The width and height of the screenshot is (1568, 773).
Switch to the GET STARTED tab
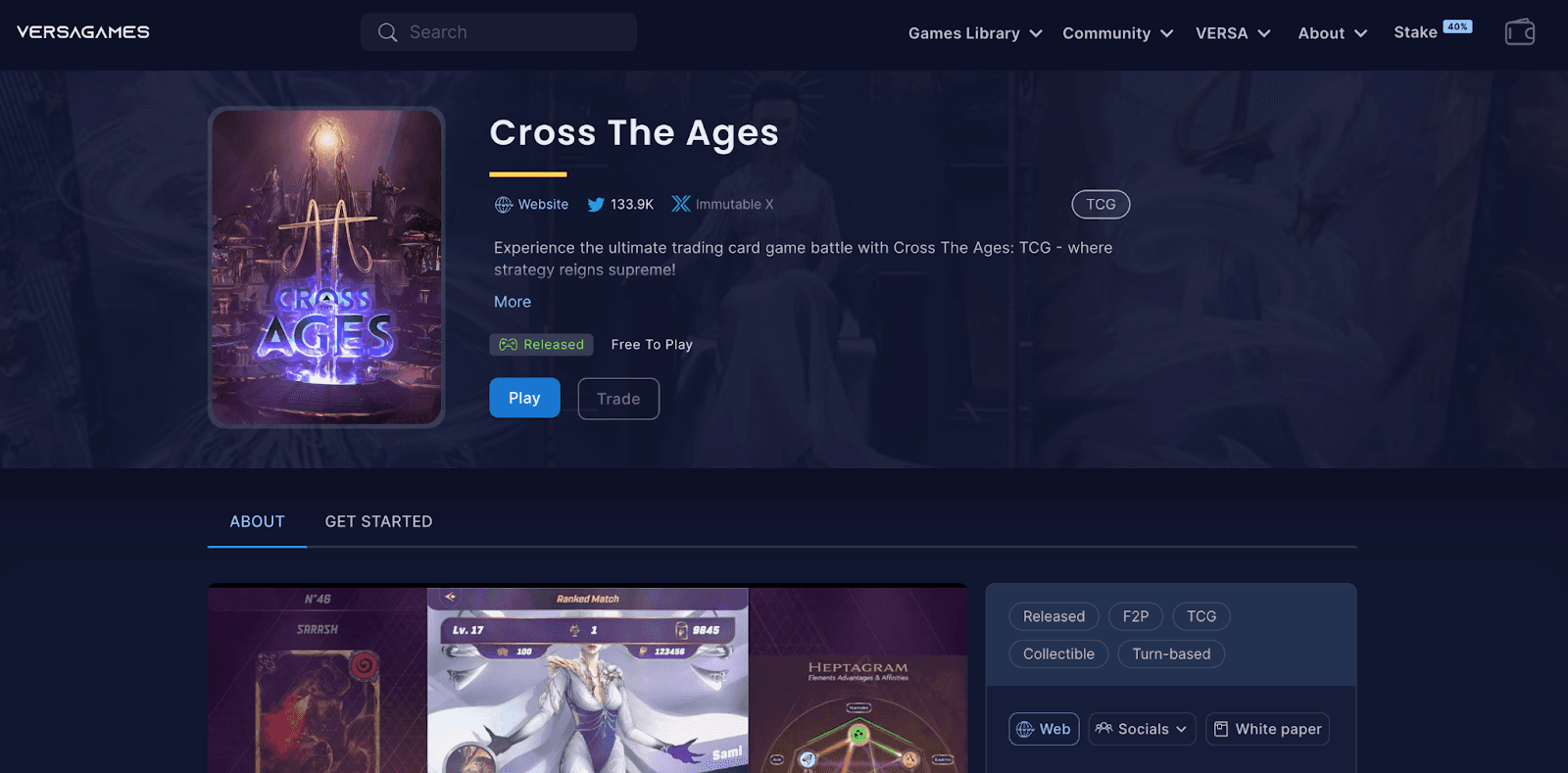tap(378, 522)
